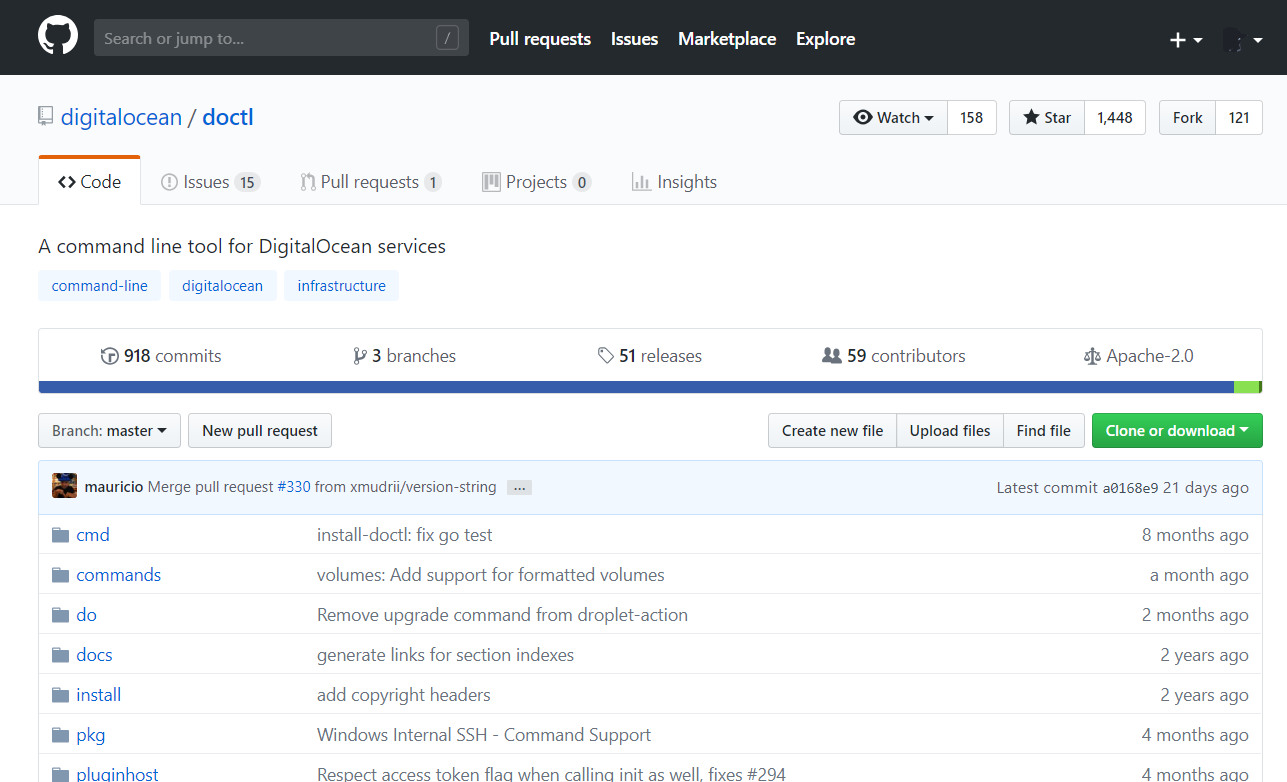The height and width of the screenshot is (782, 1287).
Task: Open the user avatar menu
Action: [1242, 40]
